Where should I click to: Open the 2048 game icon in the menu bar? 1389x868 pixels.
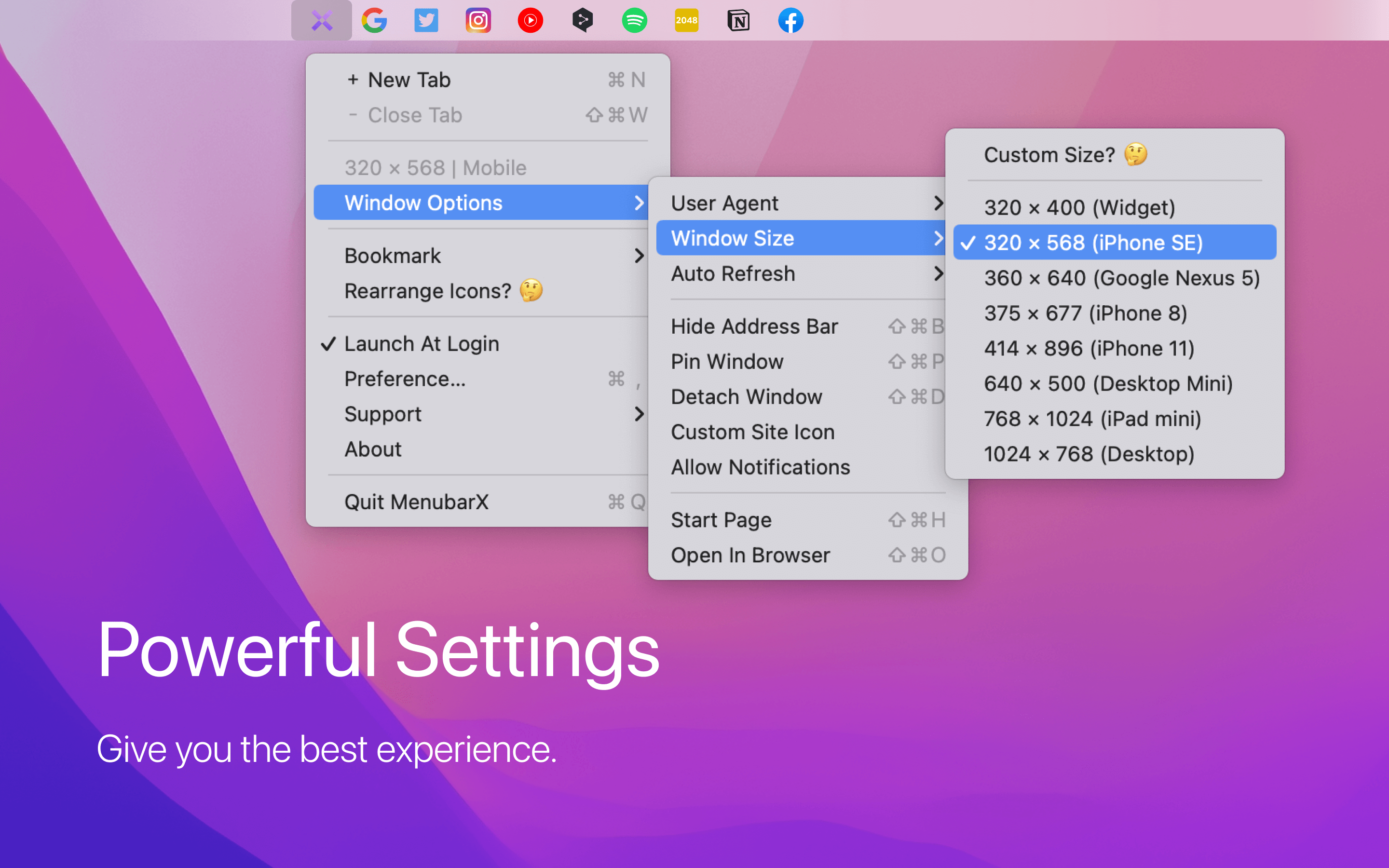click(686, 20)
